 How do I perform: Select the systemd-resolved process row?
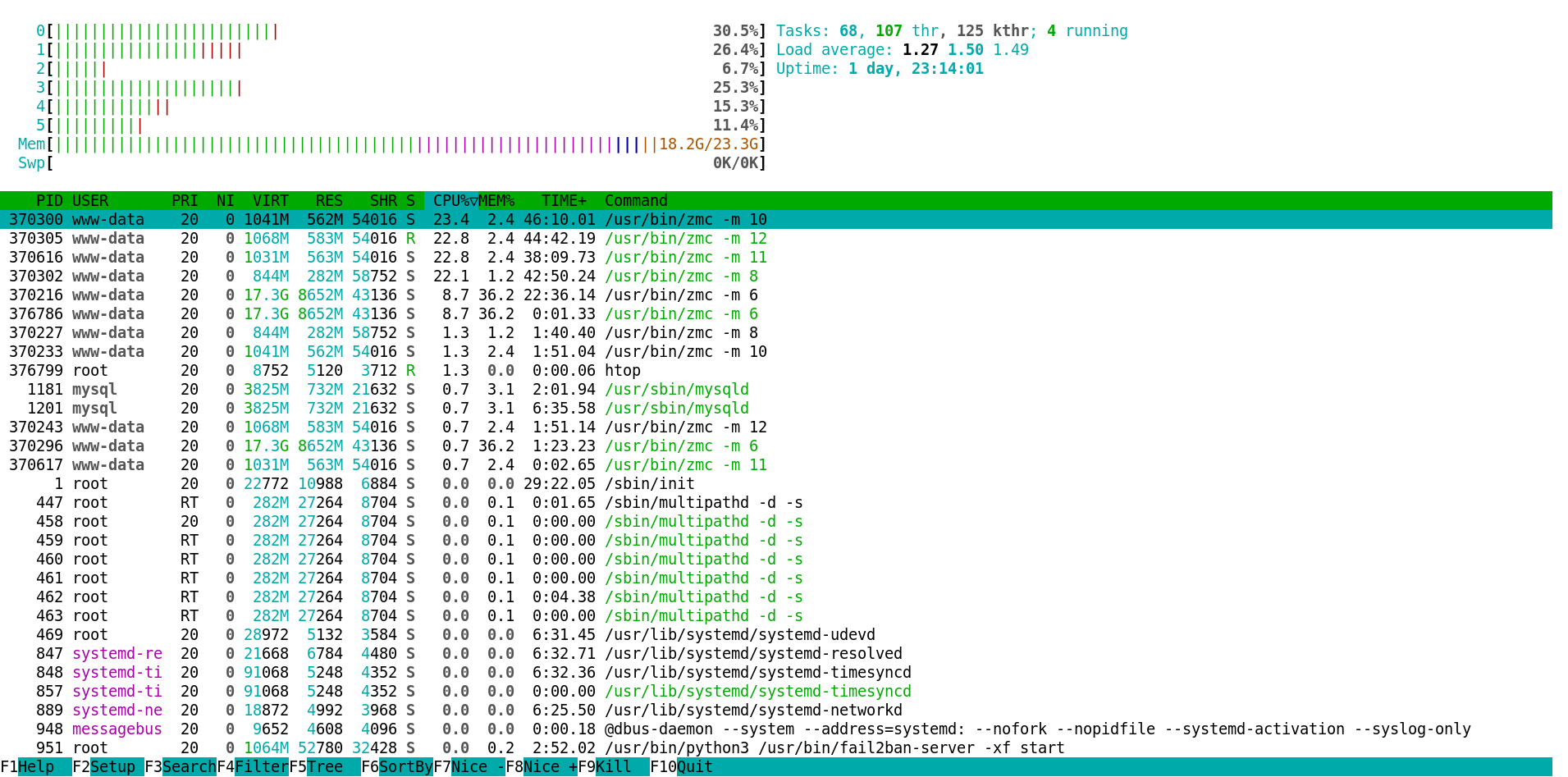click(776, 654)
